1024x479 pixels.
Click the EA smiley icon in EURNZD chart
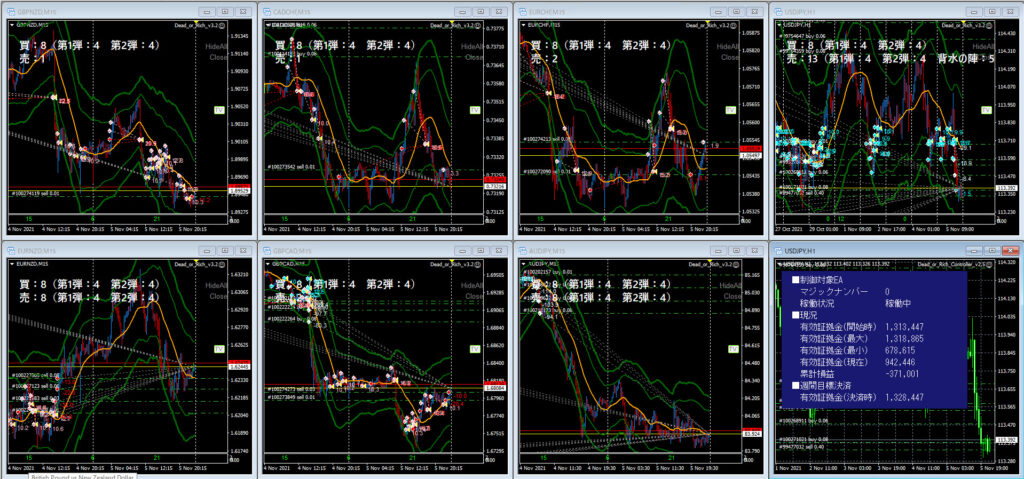tap(223, 263)
